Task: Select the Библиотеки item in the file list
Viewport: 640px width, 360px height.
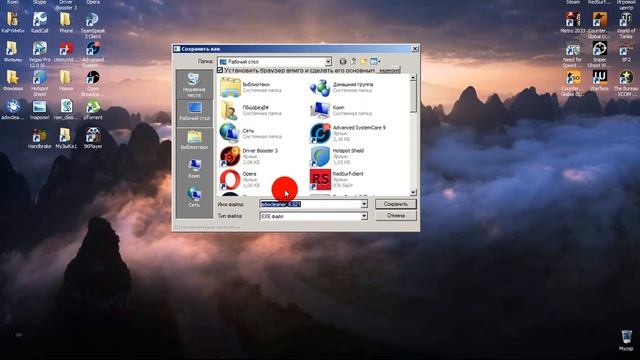Action: [x=251, y=87]
